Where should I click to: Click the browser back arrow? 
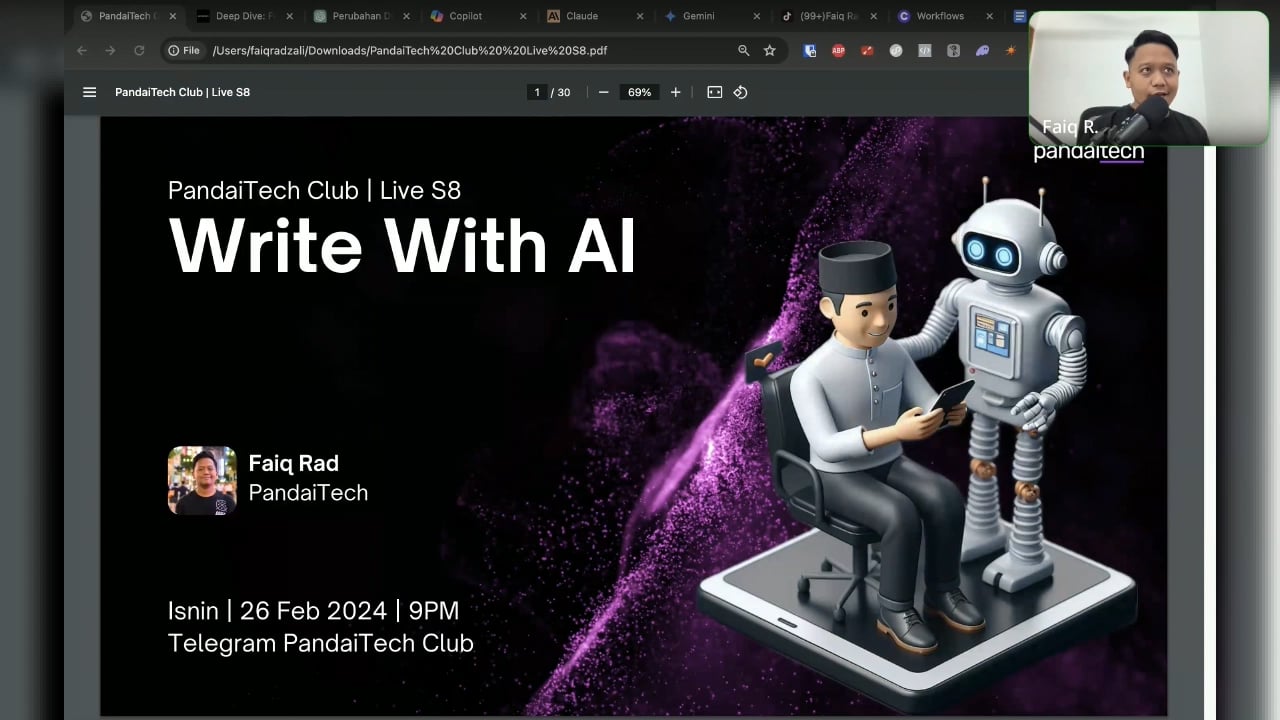tap(82, 50)
